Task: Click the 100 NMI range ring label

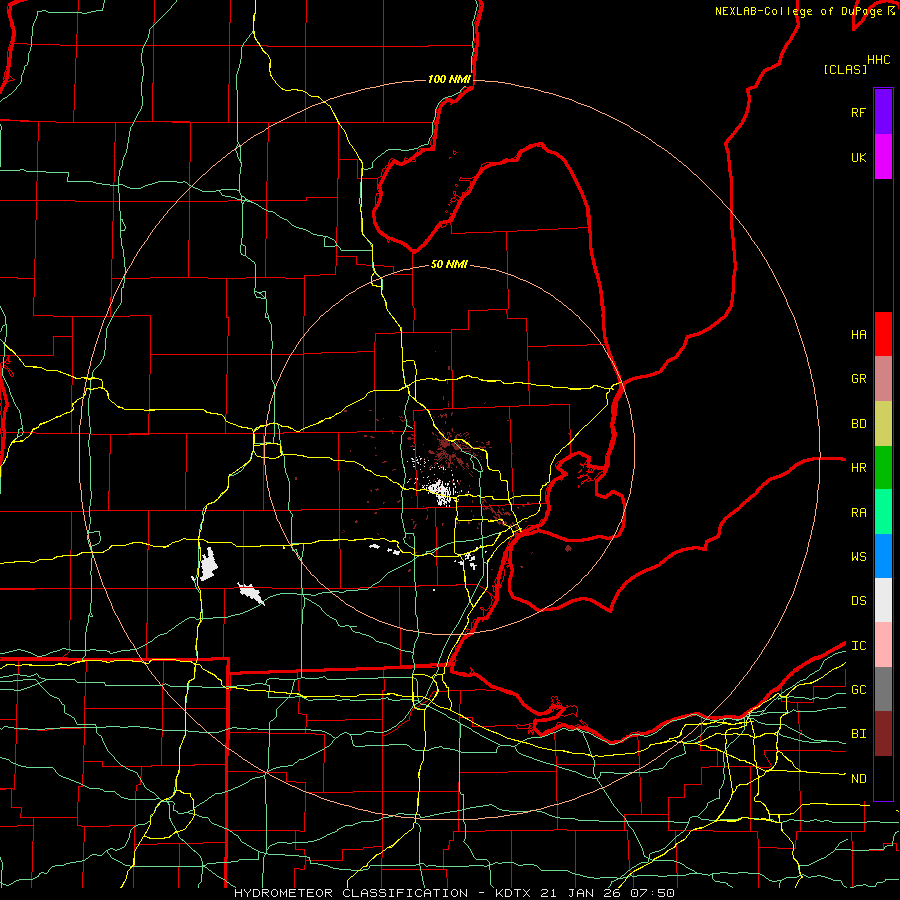Action: [x=449, y=79]
